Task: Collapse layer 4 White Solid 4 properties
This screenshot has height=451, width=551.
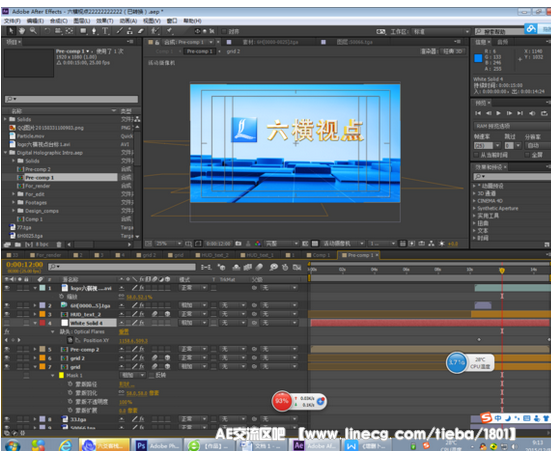Action: coord(35,323)
